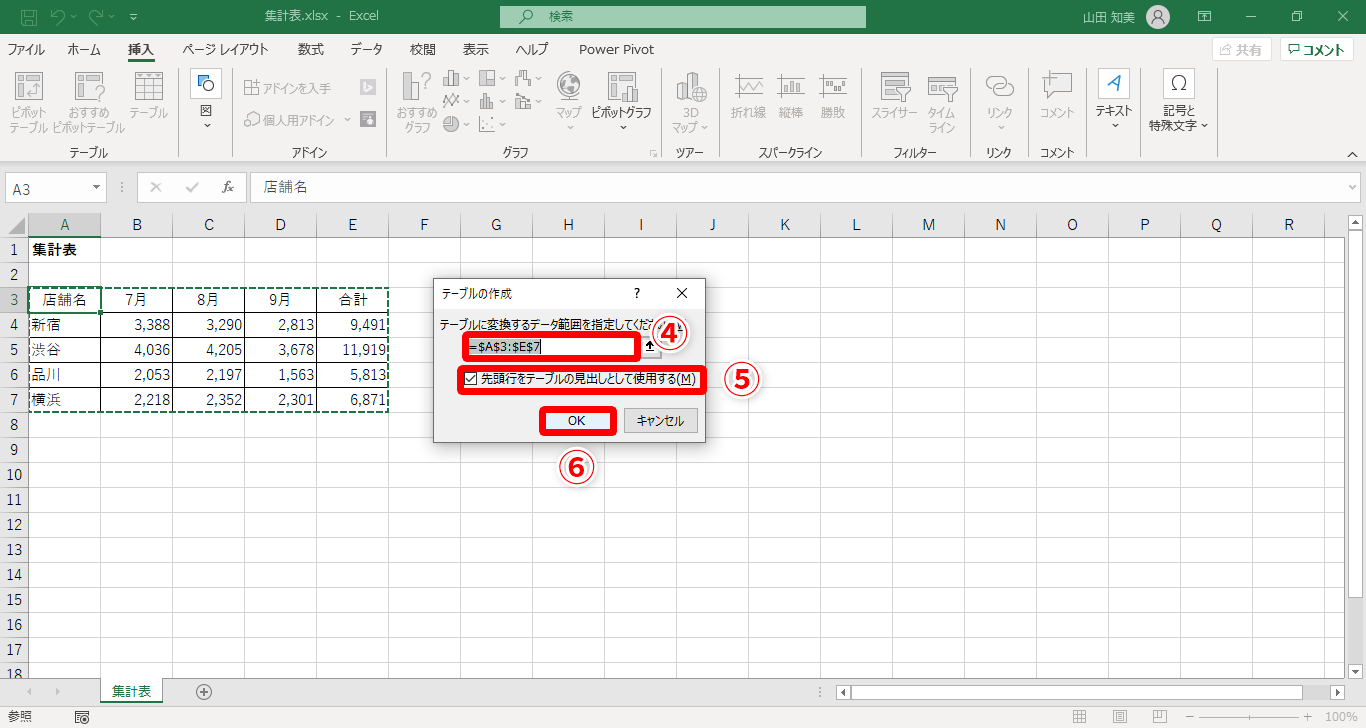Image resolution: width=1366 pixels, height=728 pixels.
Task: Toggle the first-row-as-headers checkbox
Action: (471, 379)
